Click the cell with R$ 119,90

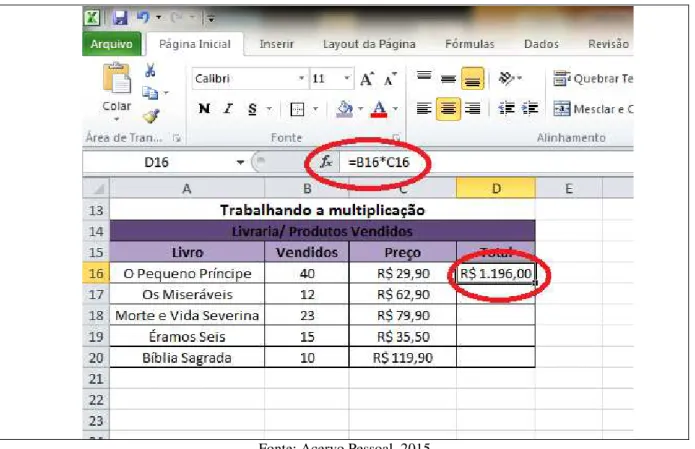tap(403, 358)
